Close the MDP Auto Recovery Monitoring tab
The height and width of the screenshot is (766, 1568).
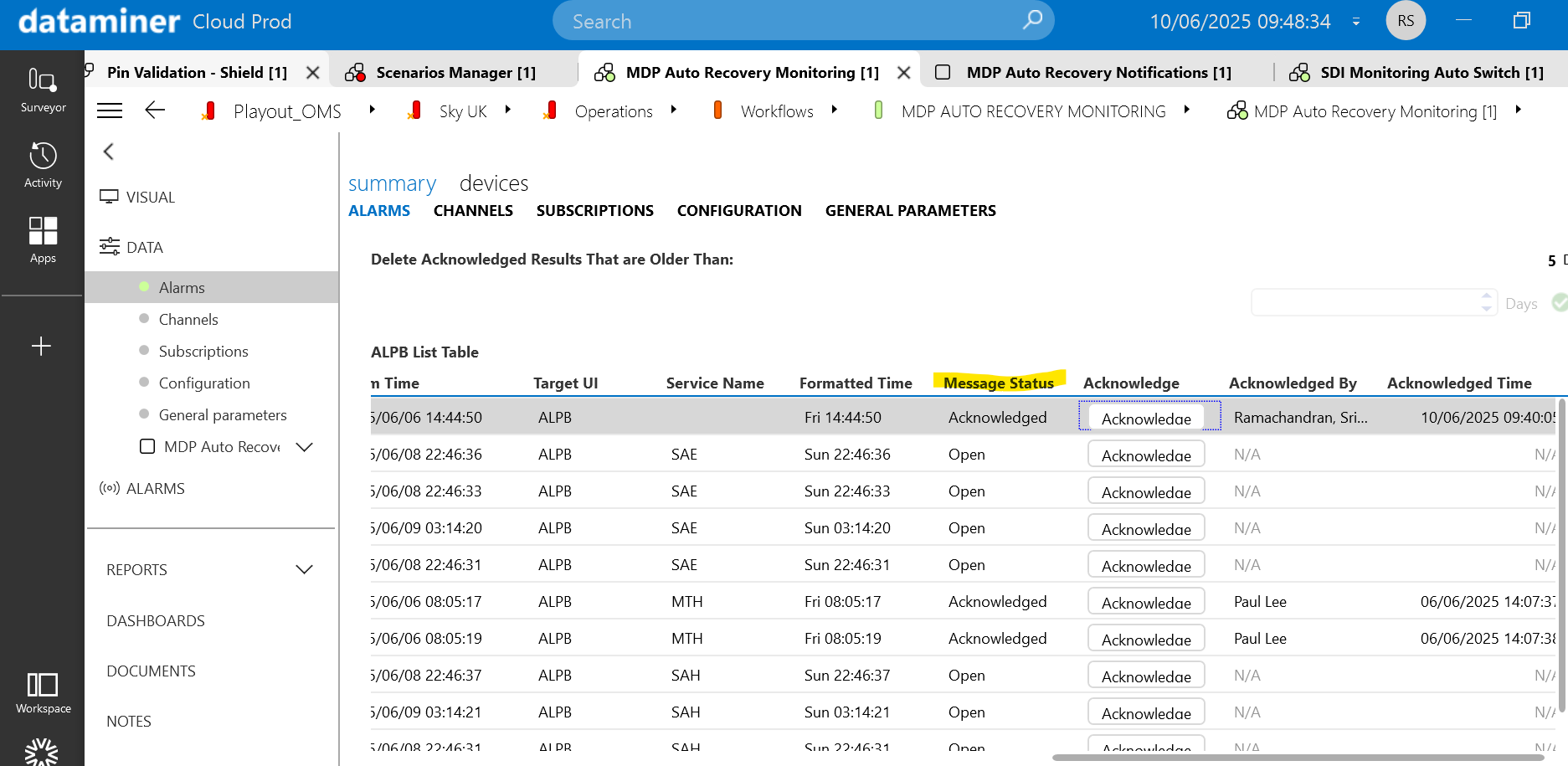coord(903,73)
